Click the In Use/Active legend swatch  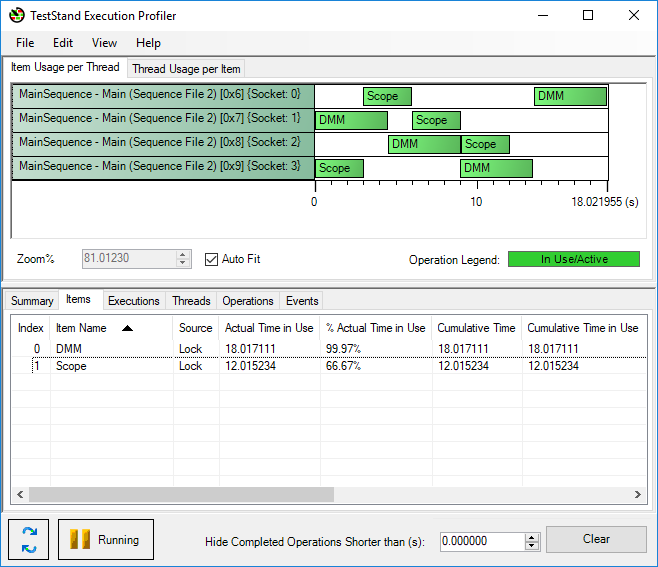[573, 259]
